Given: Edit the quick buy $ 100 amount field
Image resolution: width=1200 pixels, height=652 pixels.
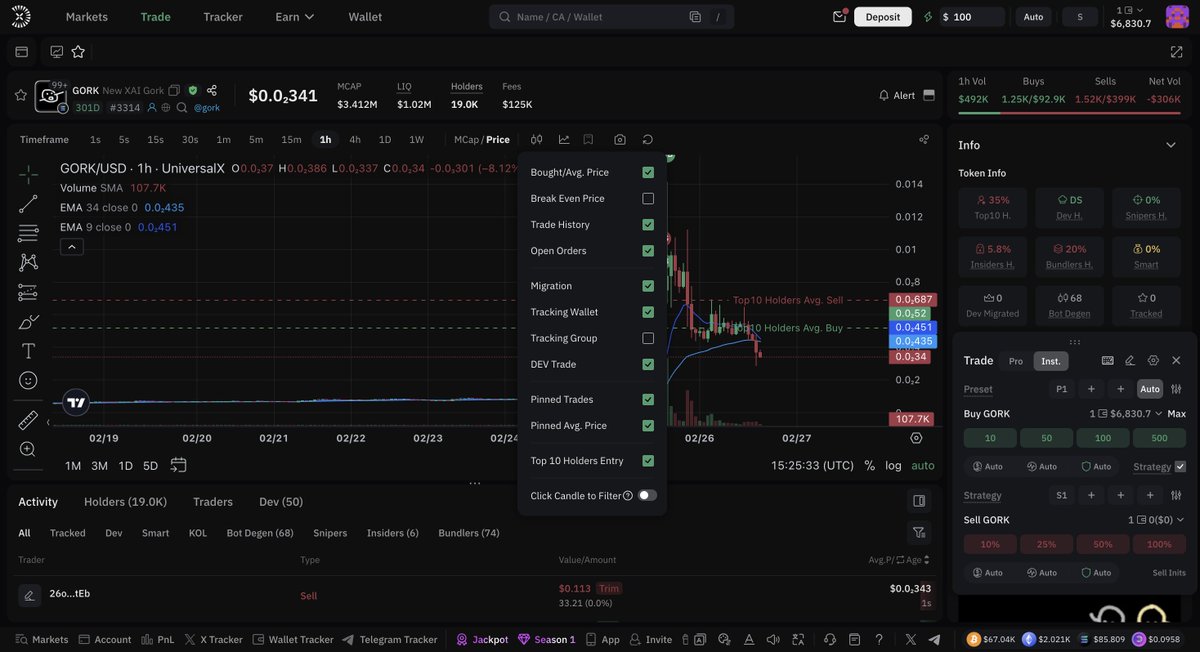Looking at the screenshot, I should pyautogui.click(x=971, y=16).
